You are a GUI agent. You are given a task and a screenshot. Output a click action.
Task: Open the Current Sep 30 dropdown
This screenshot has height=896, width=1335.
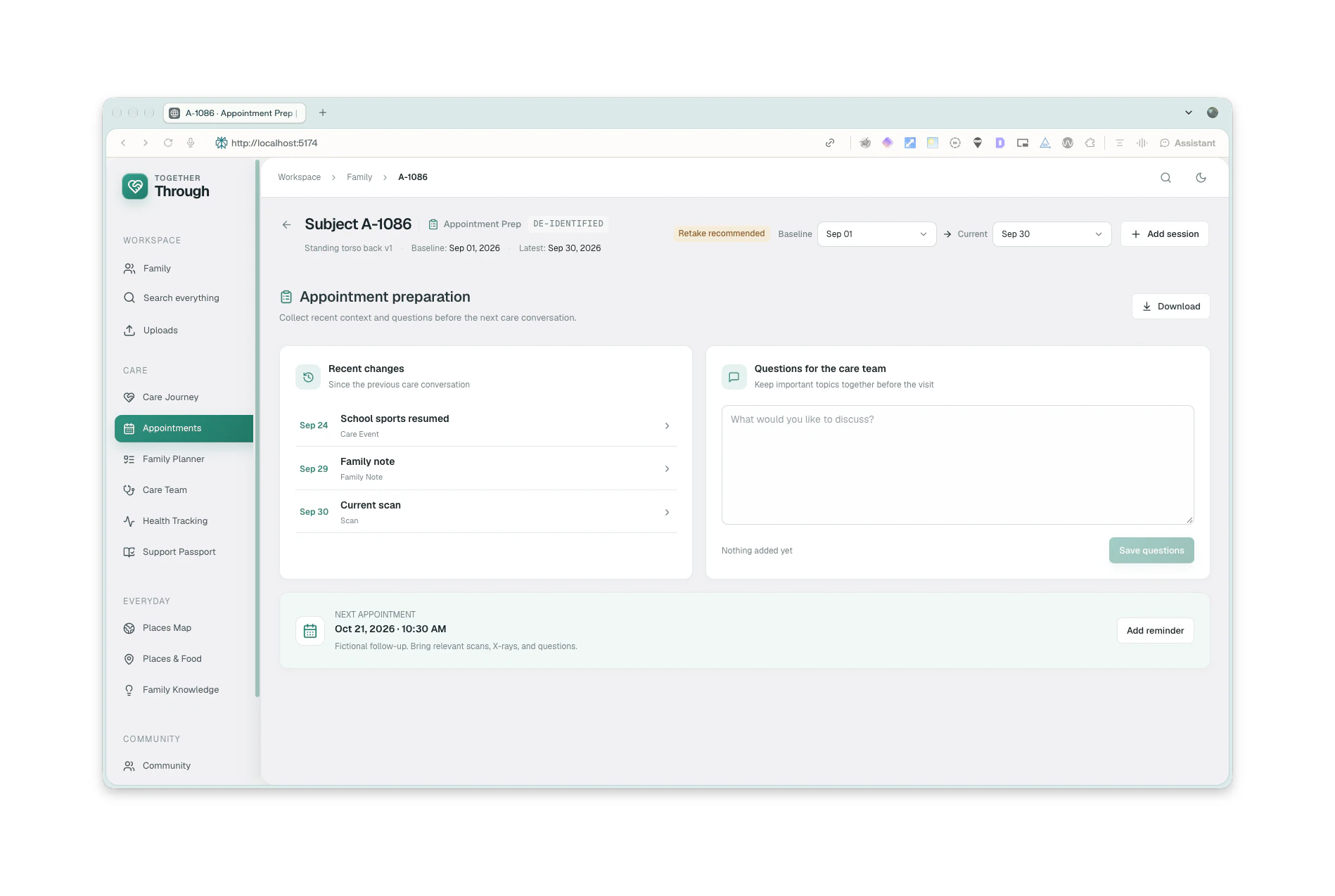point(1052,234)
